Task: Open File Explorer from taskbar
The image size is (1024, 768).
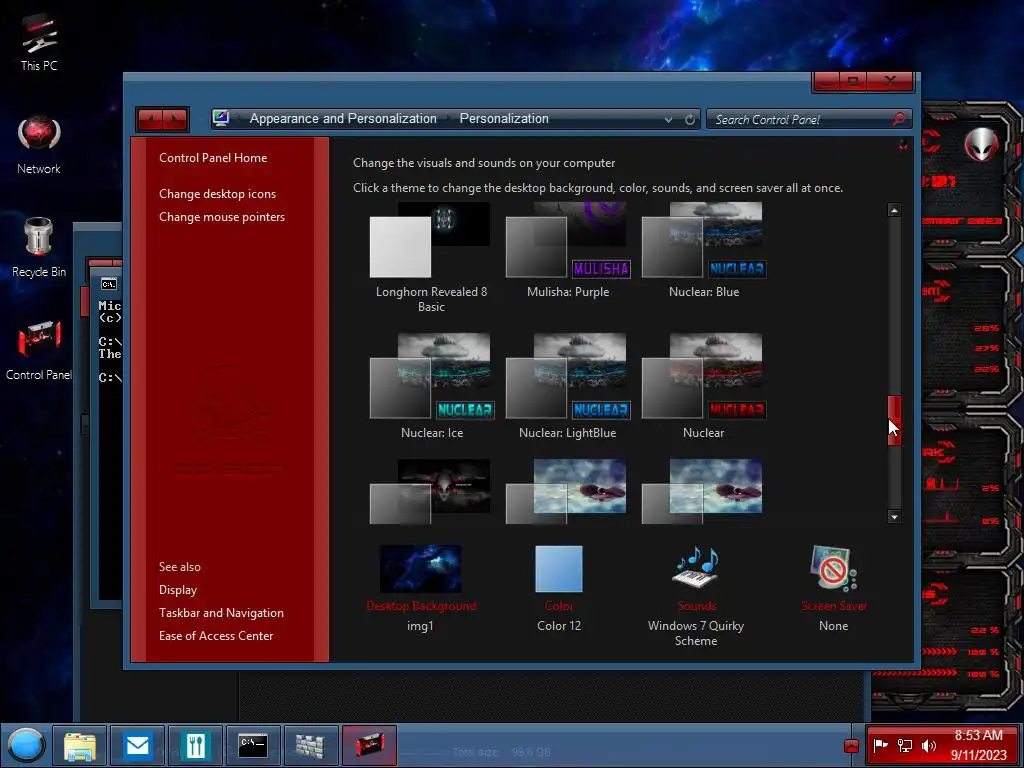Action: [80, 745]
